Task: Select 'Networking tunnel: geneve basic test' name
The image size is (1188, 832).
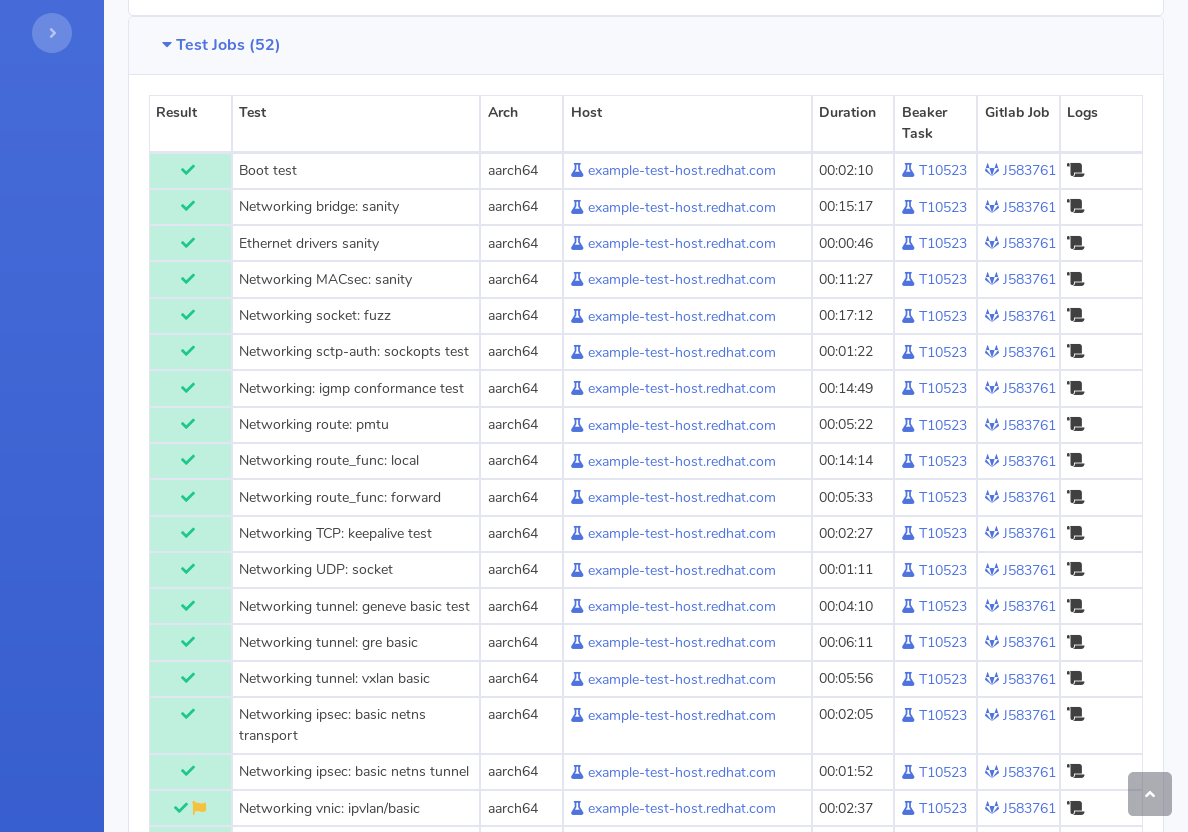Action: pyautogui.click(x=354, y=606)
